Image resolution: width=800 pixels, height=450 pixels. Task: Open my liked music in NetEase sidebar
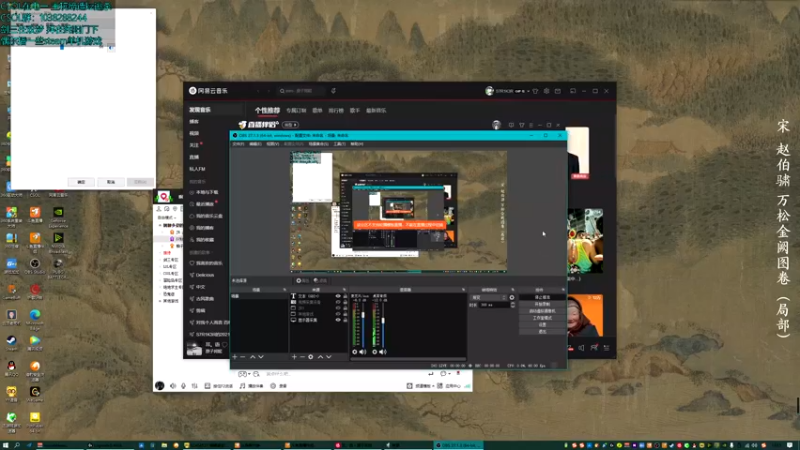206,263
